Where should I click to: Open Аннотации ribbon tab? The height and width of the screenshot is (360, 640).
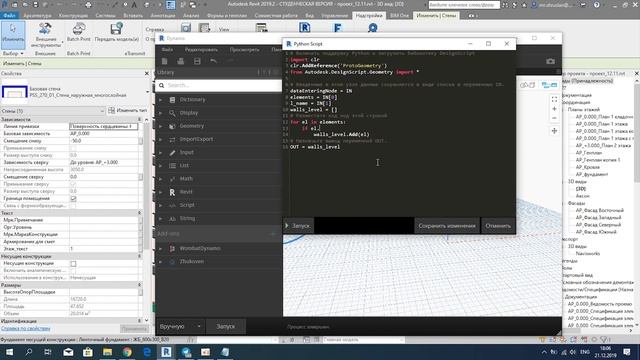pos(162,16)
